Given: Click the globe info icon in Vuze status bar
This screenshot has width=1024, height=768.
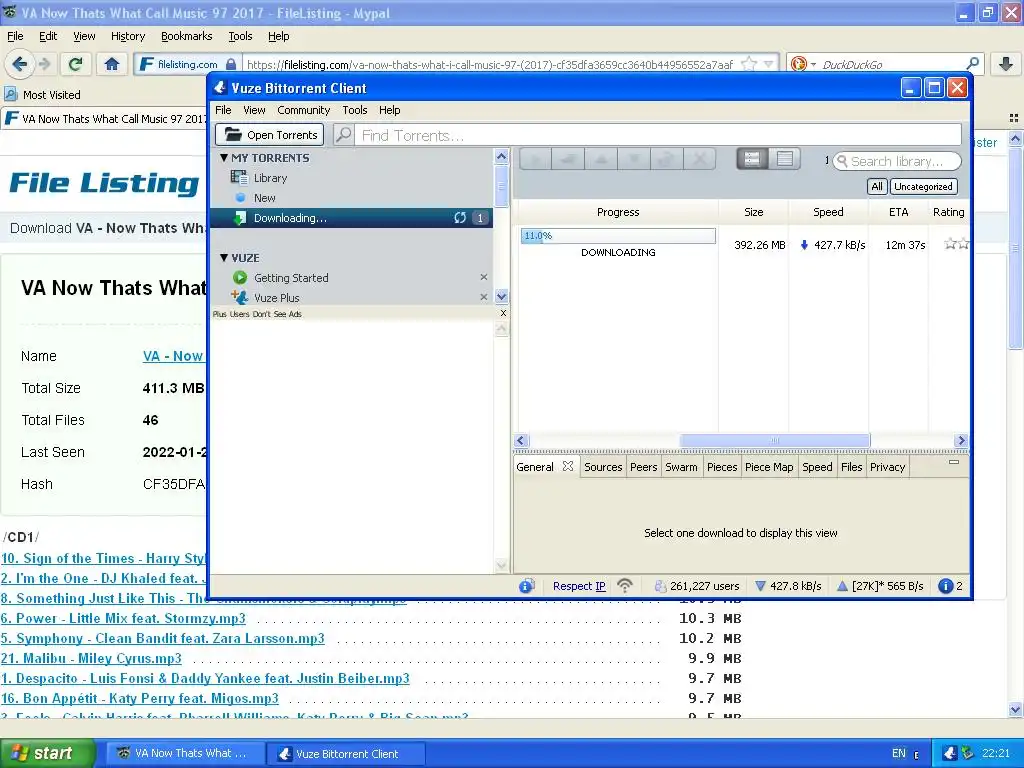Looking at the screenshot, I should click(526, 586).
